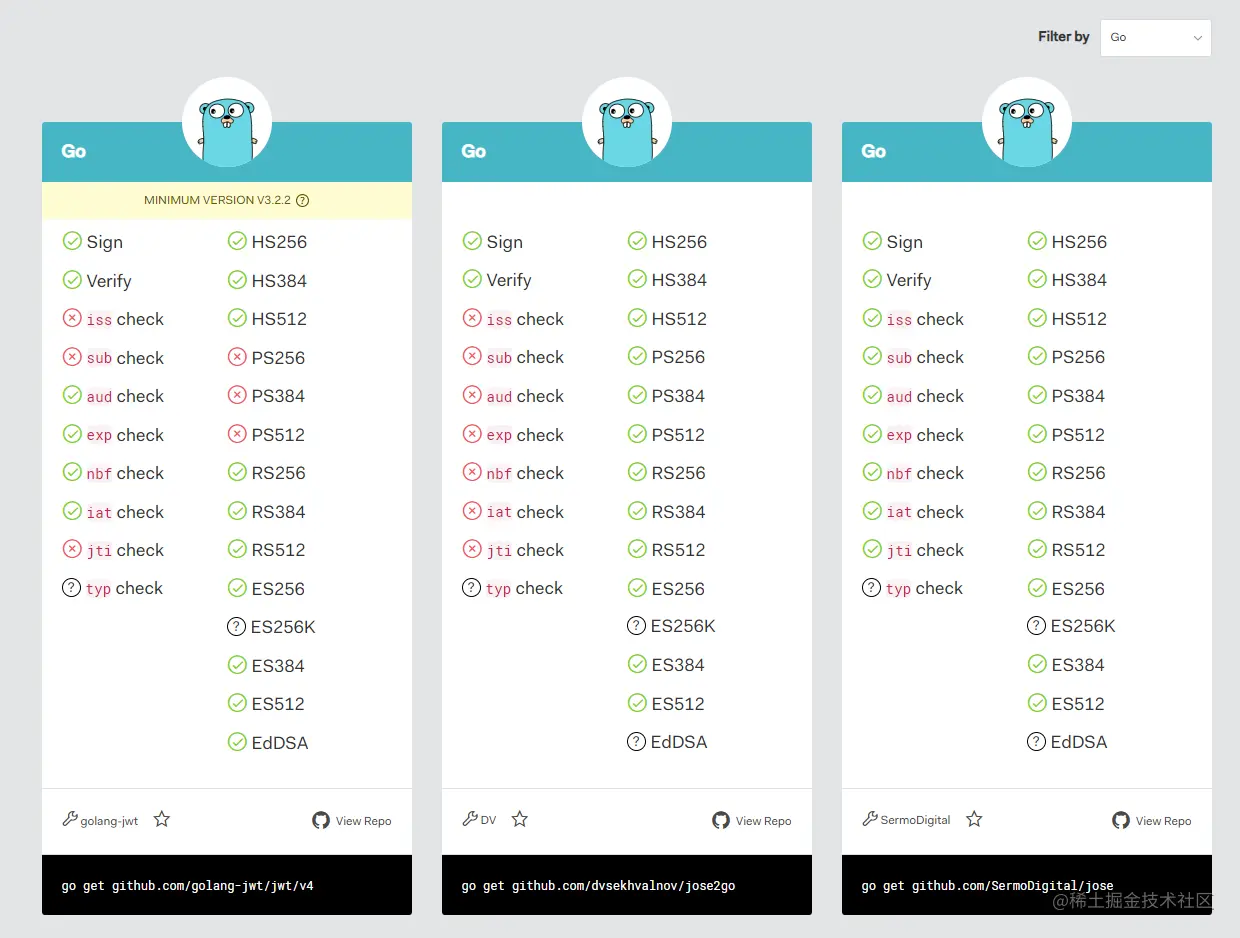Screen dimensions: 1240x938
Task: Click the red X beside sub check in golang-jwt
Action: pyautogui.click(x=72, y=357)
